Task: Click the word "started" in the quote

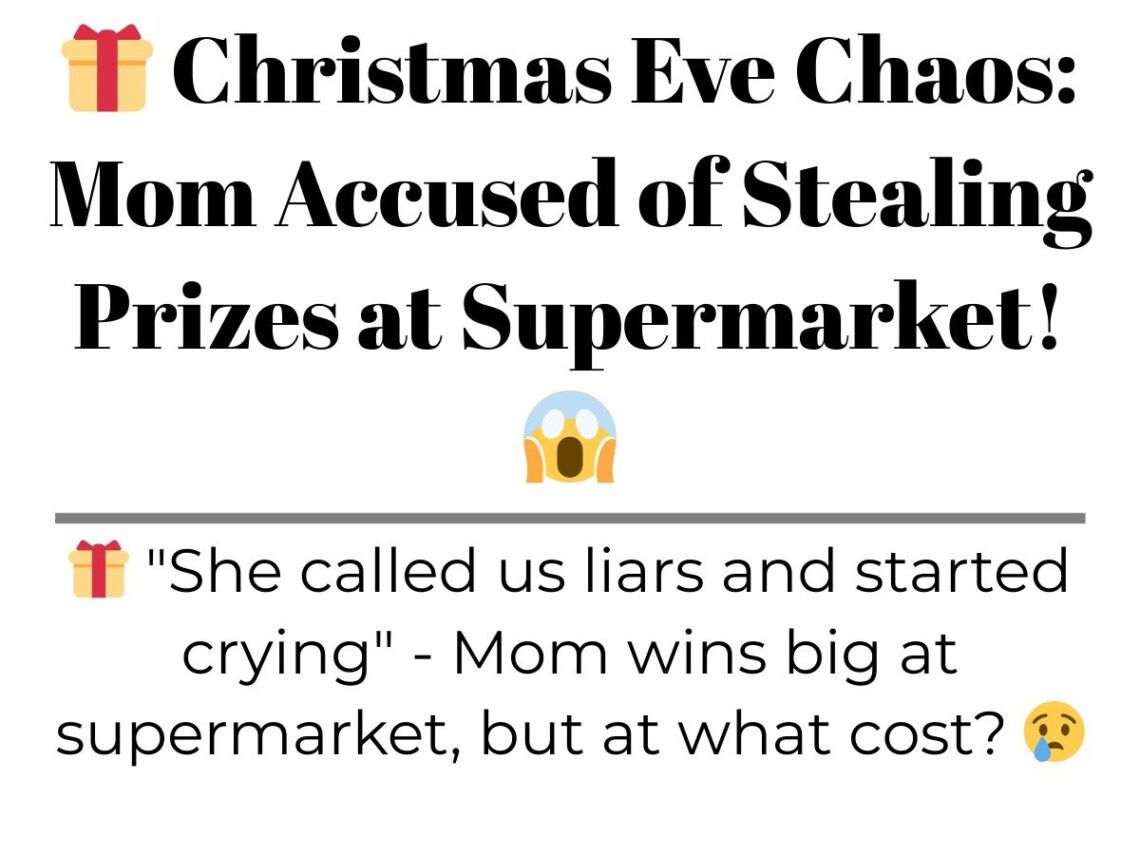Action: pyautogui.click(x=961, y=570)
